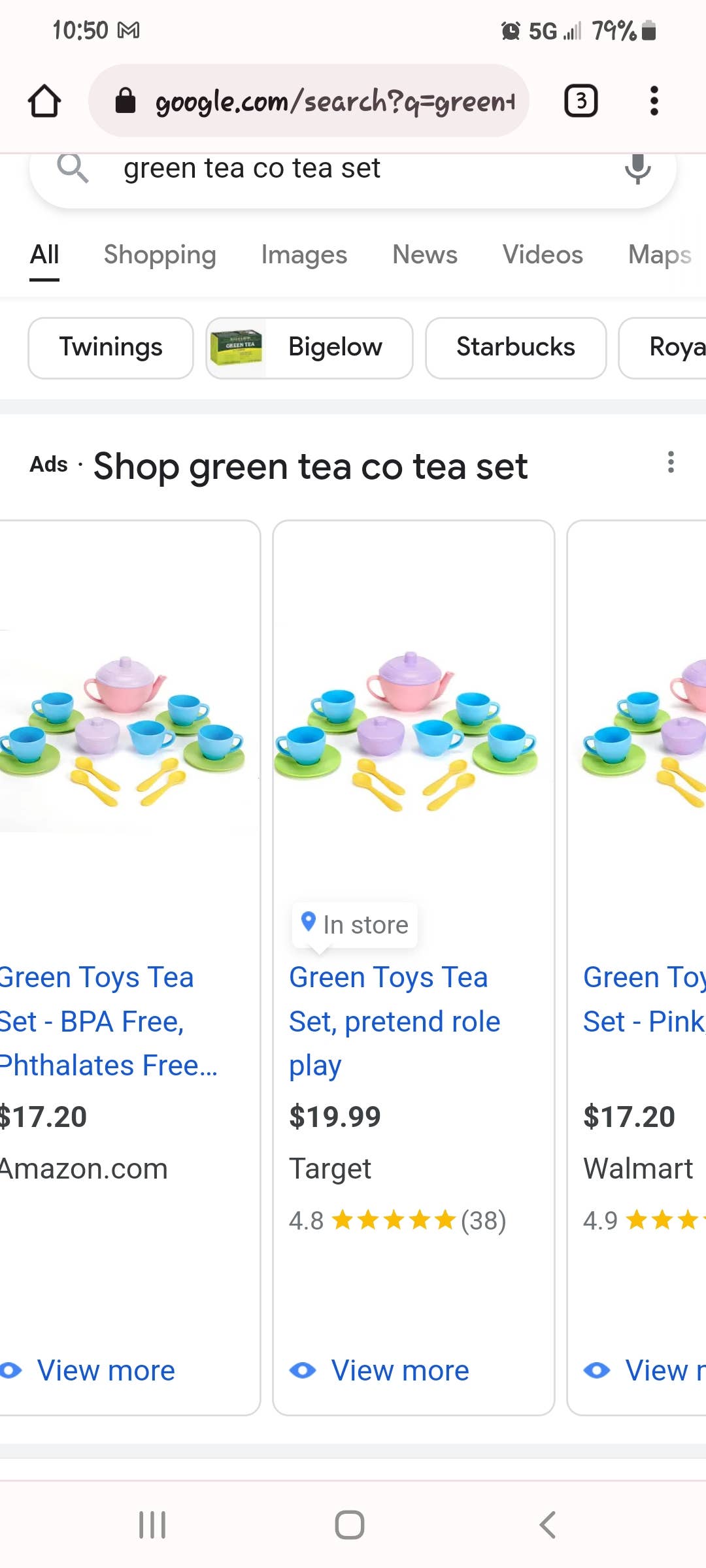Open Chrome's three-dot overflow menu
Viewport: 706px width, 1568px height.
pyautogui.click(x=654, y=101)
